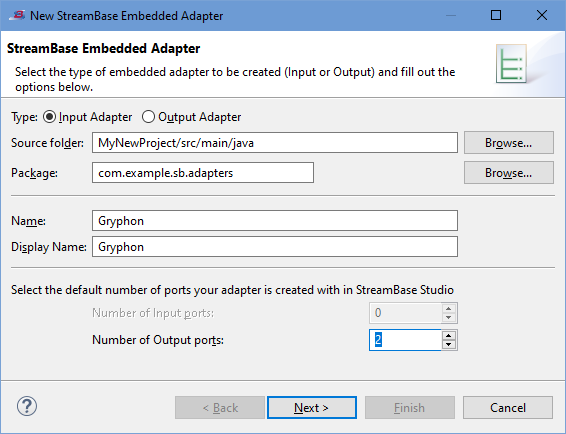The image size is (566, 434).
Task: Cancel the adapter wizard
Action: 508,408
